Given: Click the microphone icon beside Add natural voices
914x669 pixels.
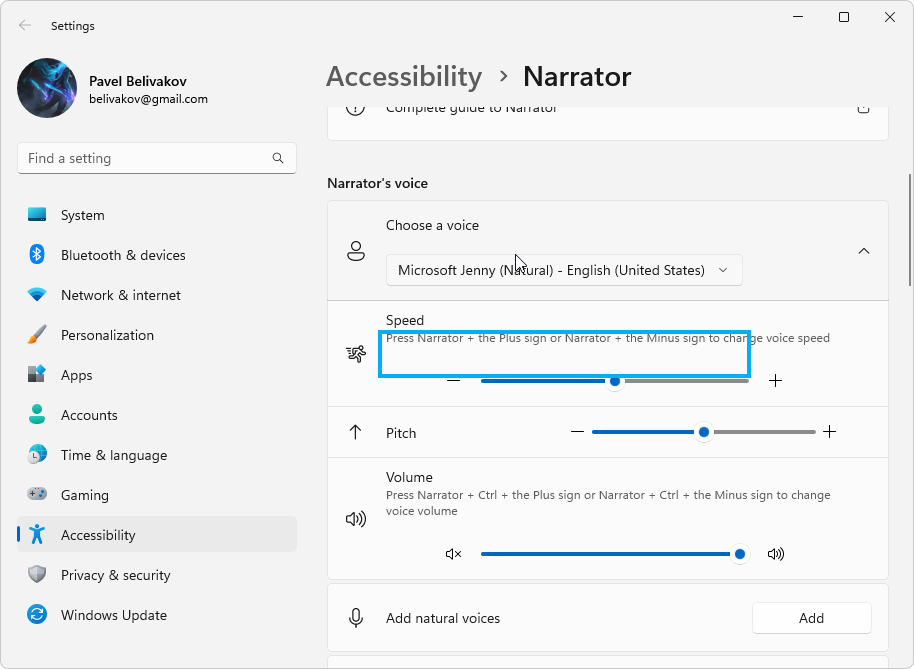Looking at the screenshot, I should click(x=356, y=618).
